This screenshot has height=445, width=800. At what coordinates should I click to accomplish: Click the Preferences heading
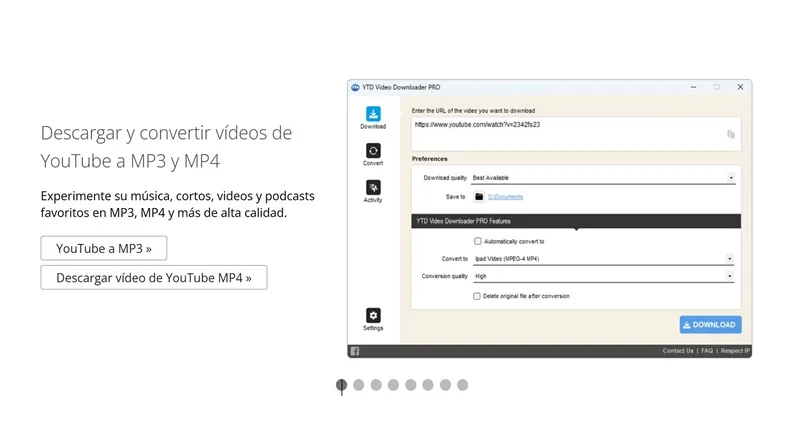click(x=430, y=159)
